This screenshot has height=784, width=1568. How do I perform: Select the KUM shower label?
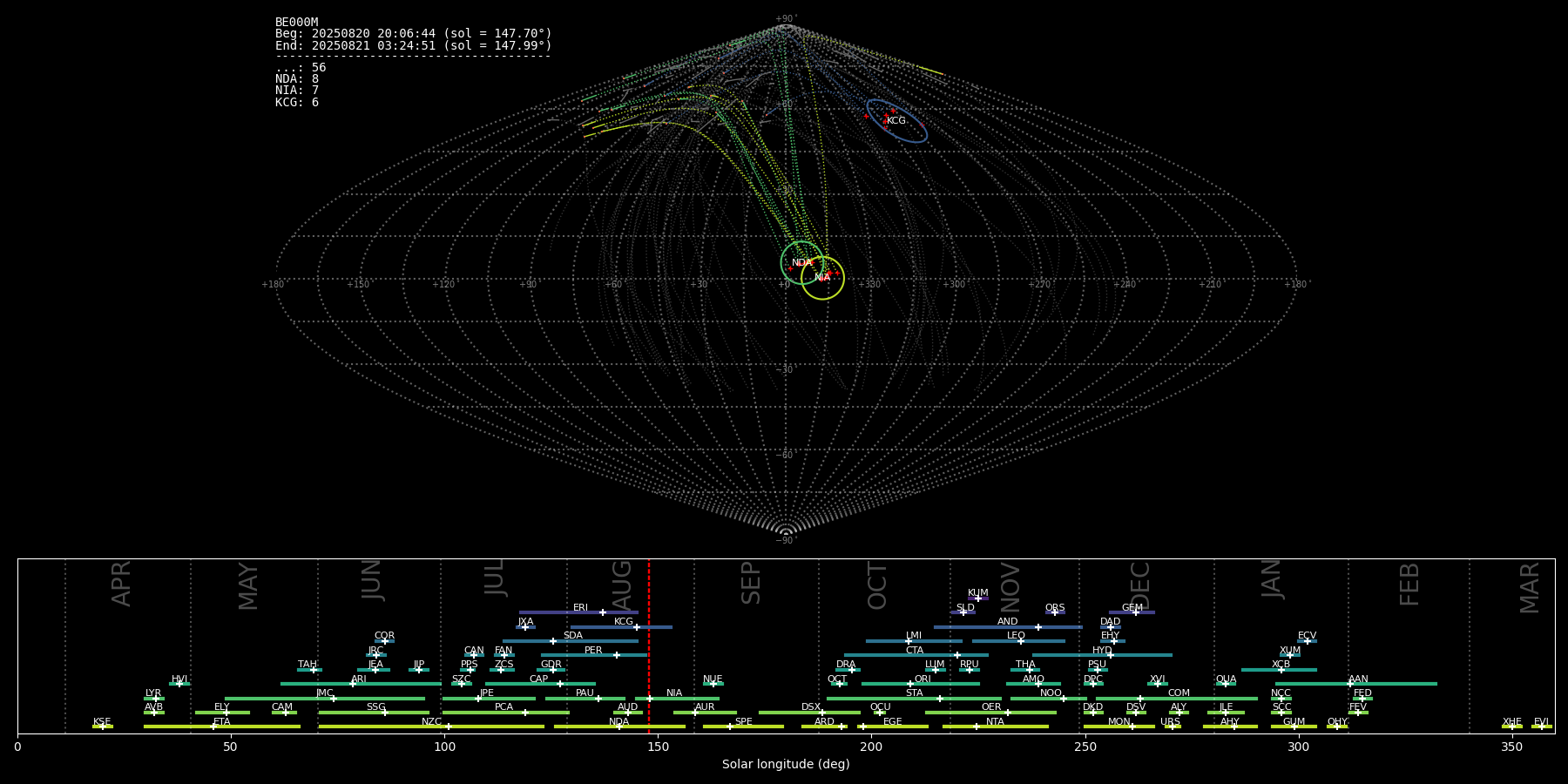click(x=978, y=593)
